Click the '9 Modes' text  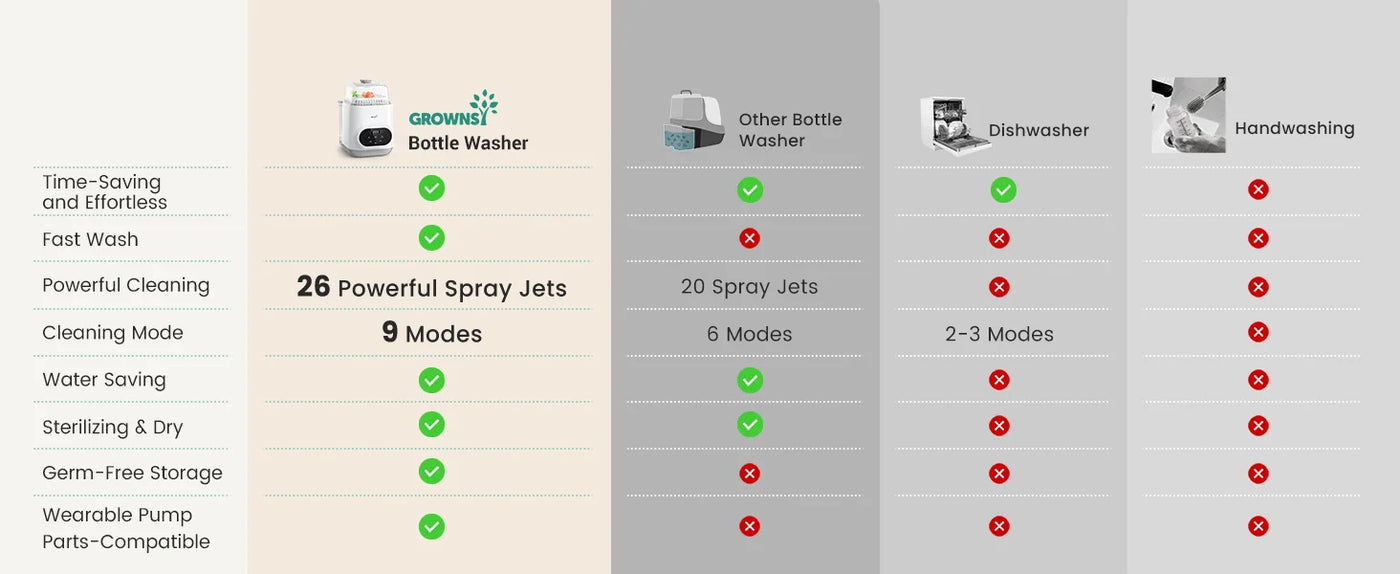431,333
